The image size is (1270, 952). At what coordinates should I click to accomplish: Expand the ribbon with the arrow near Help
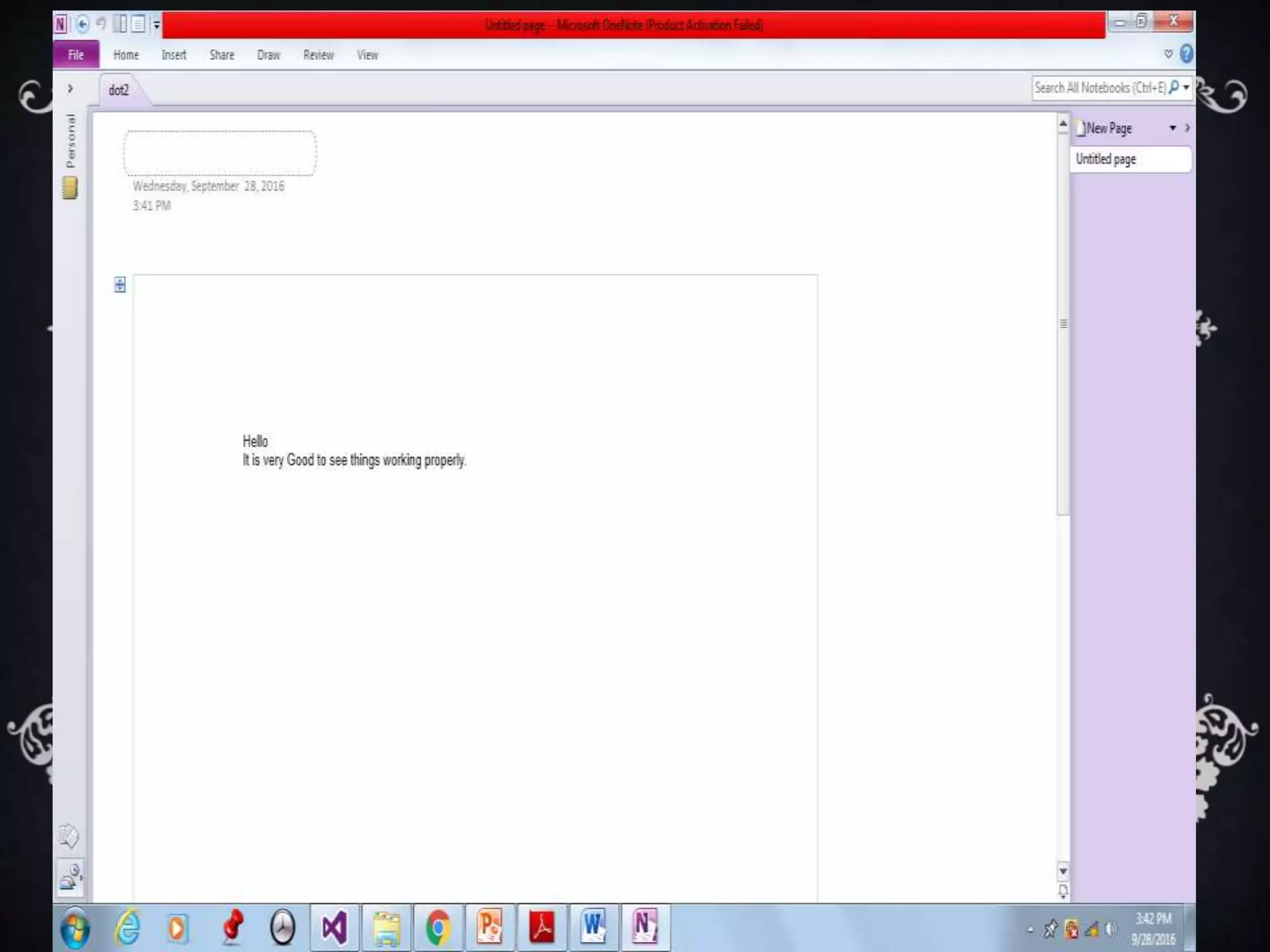tap(1168, 55)
